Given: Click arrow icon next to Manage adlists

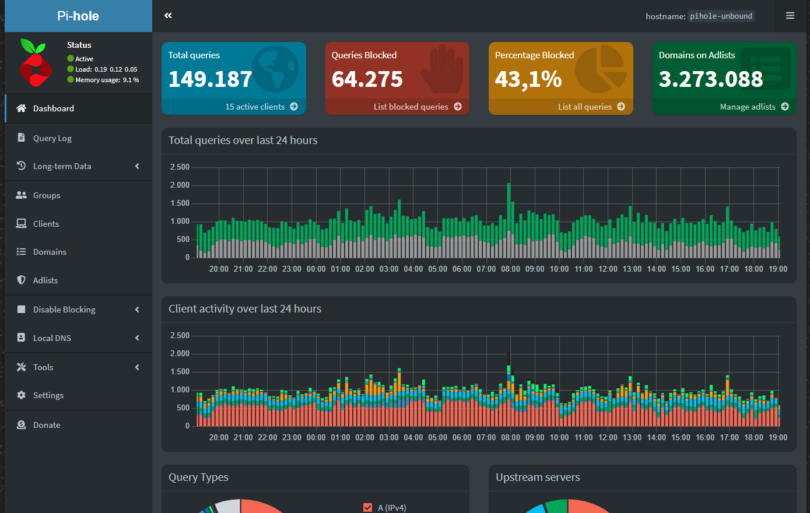Looking at the screenshot, I should coord(785,106).
